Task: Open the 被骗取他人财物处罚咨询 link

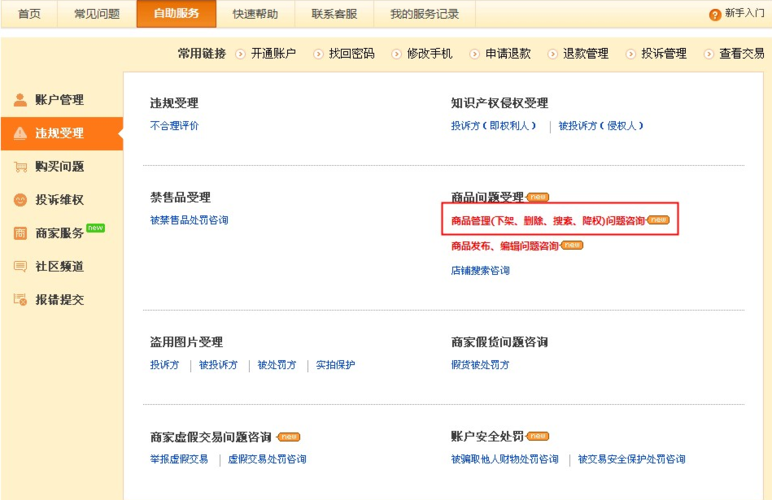Action: click(505, 460)
